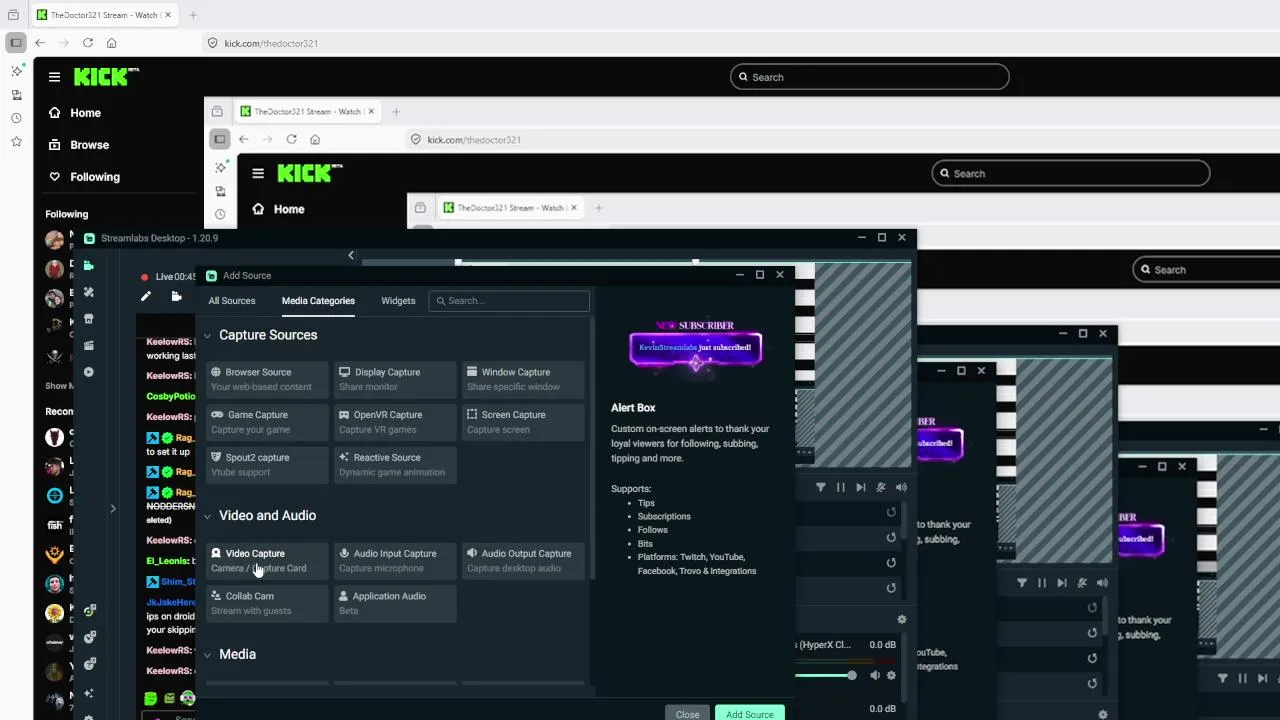Click the browser home icon in outermost toolbar
The width and height of the screenshot is (1280, 720).
tap(112, 43)
